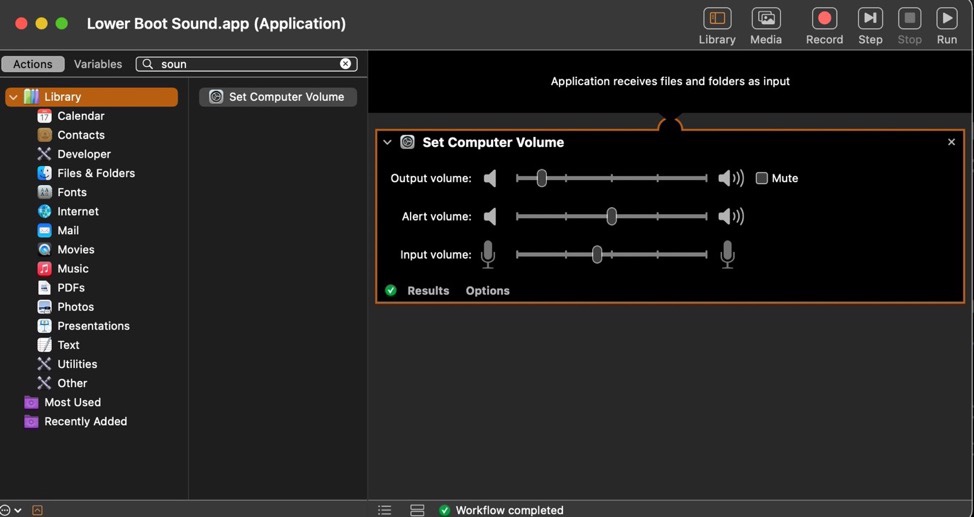974x517 pixels.
Task: Switch to workflow log list view
Action: tap(385, 510)
